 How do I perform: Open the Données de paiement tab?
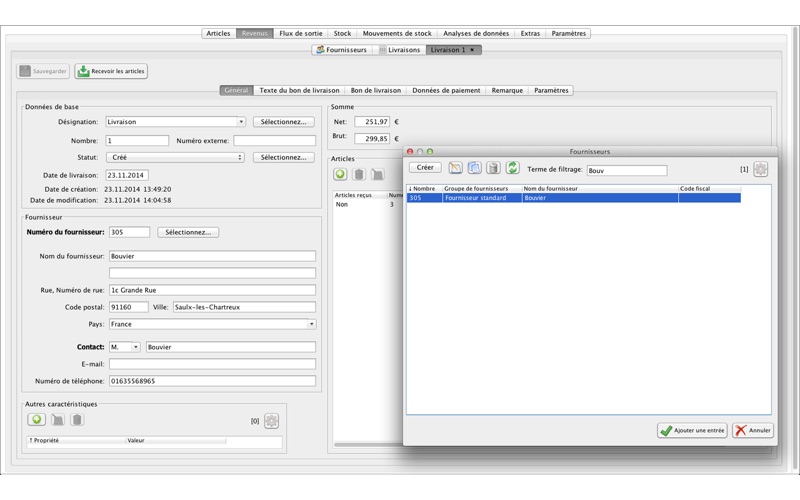click(446, 90)
